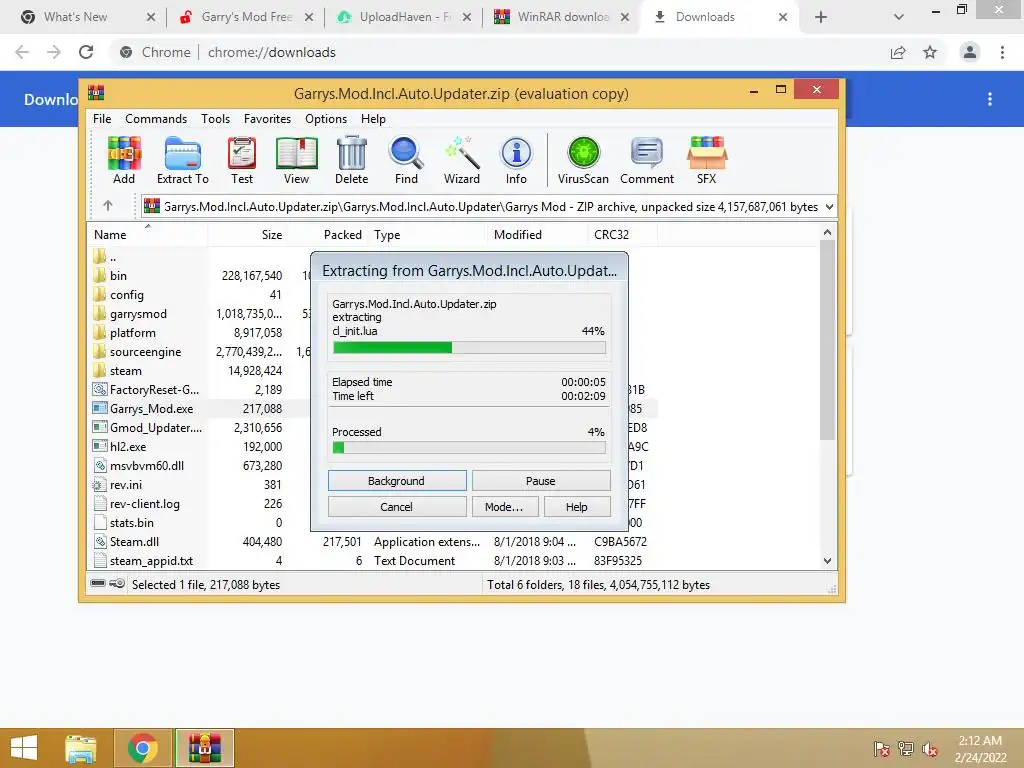Sort by the Size column header
Image resolution: width=1024 pixels, height=768 pixels.
coord(247,234)
